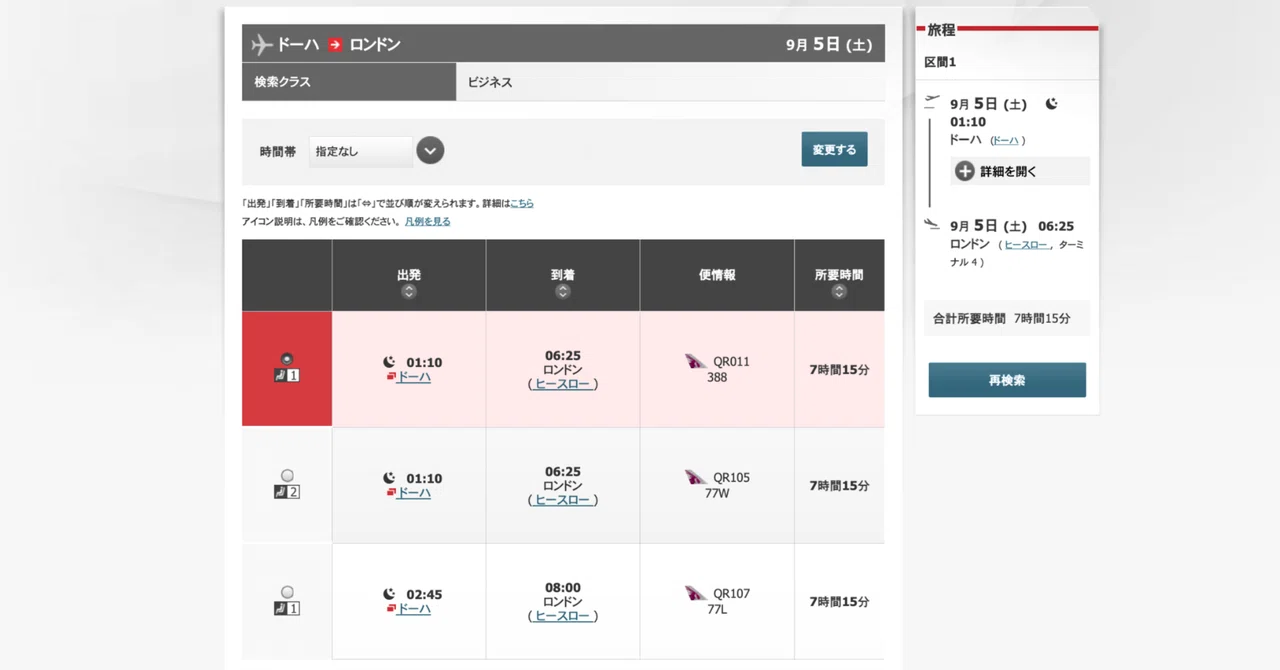1280x670 pixels.
Task: Select the ビジネス class tab
Action: 670,82
